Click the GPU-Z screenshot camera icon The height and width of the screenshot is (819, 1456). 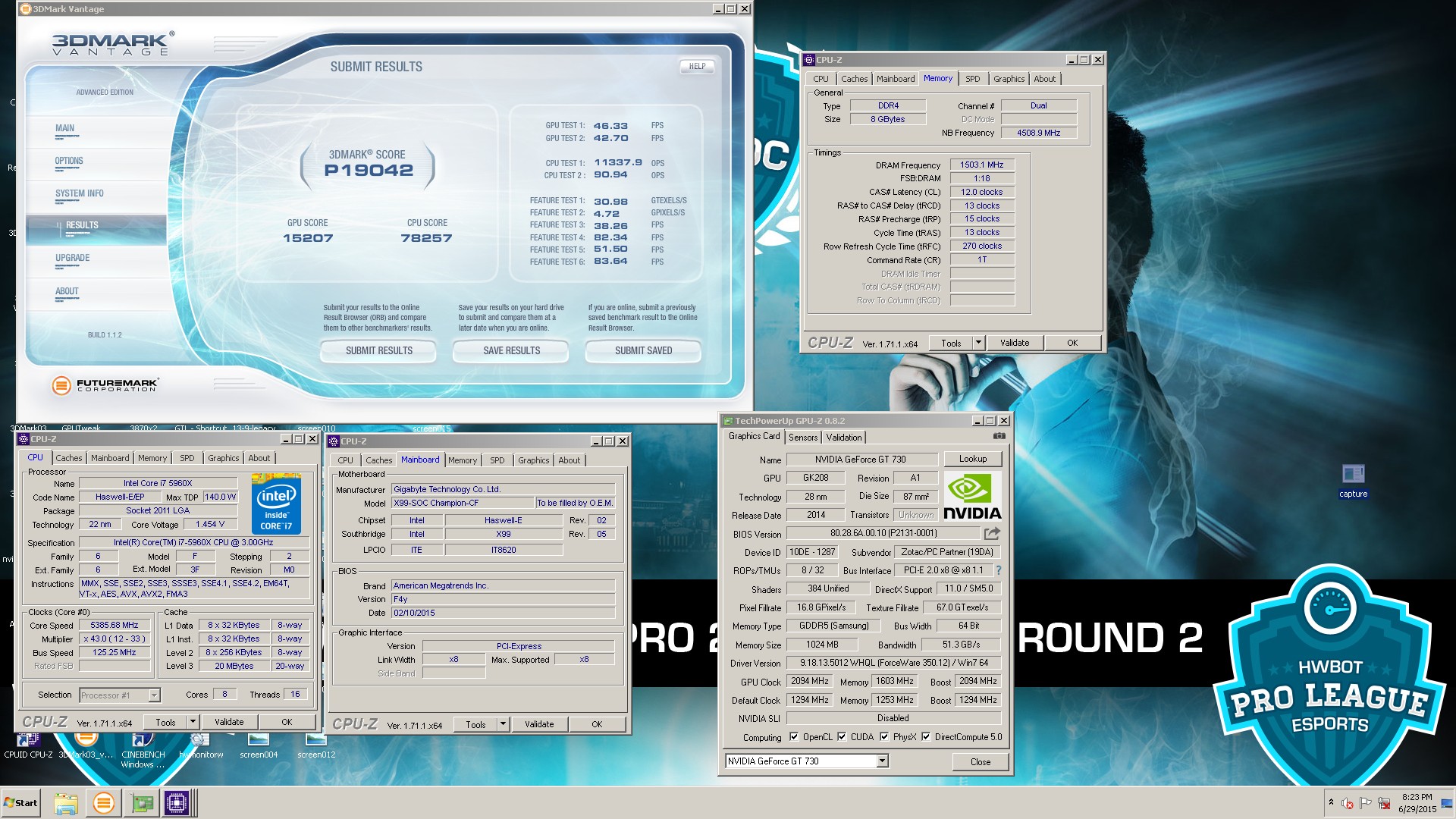[999, 436]
